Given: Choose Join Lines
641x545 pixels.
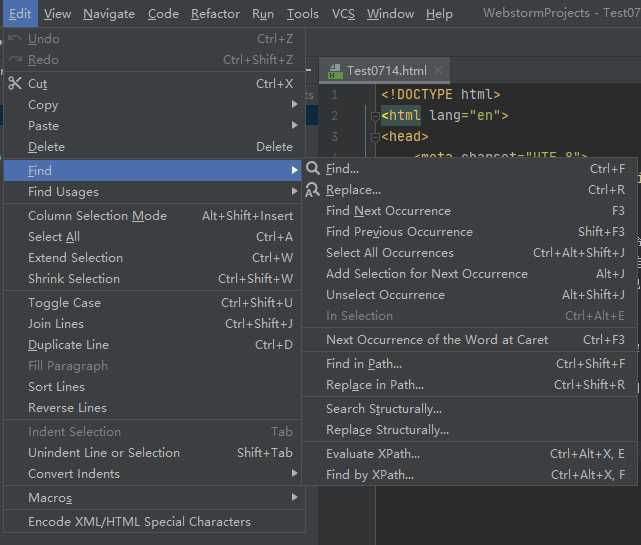Looking at the screenshot, I should [x=152, y=323].
